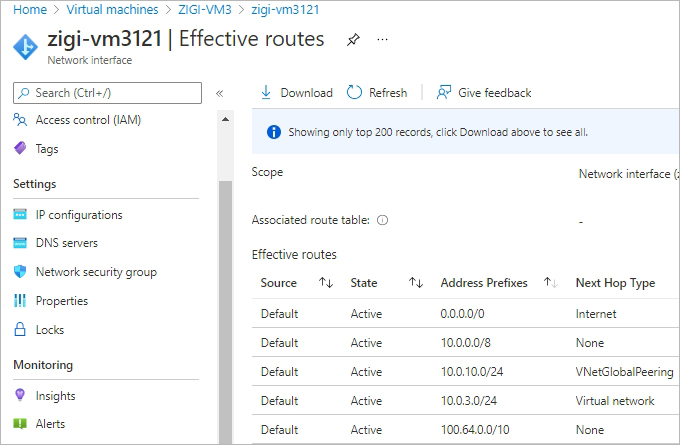Click the VNetGlobalPeering next hop cell
The height and width of the screenshot is (445, 680).
click(x=624, y=372)
